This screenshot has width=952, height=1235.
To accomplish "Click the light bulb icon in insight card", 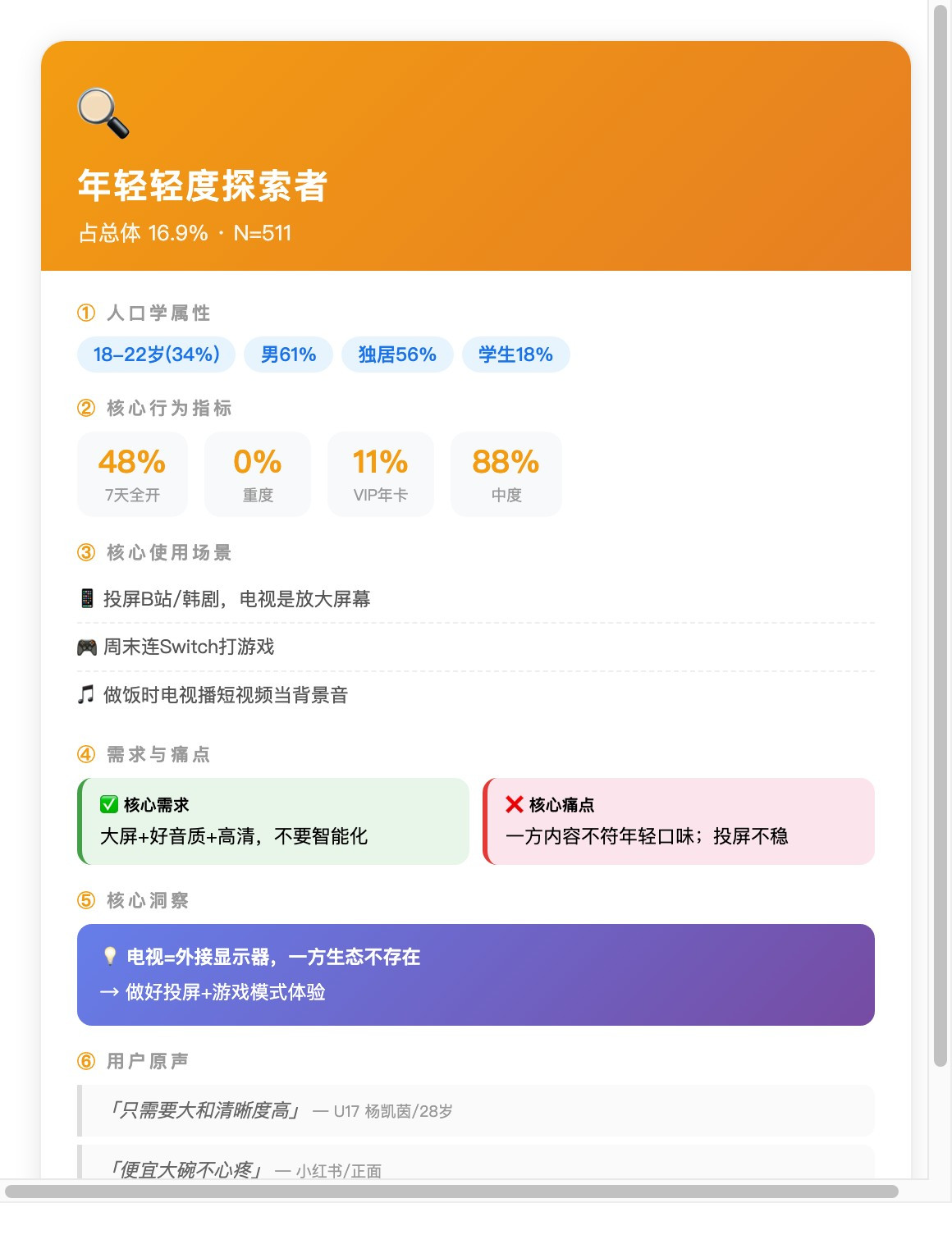I will [110, 956].
